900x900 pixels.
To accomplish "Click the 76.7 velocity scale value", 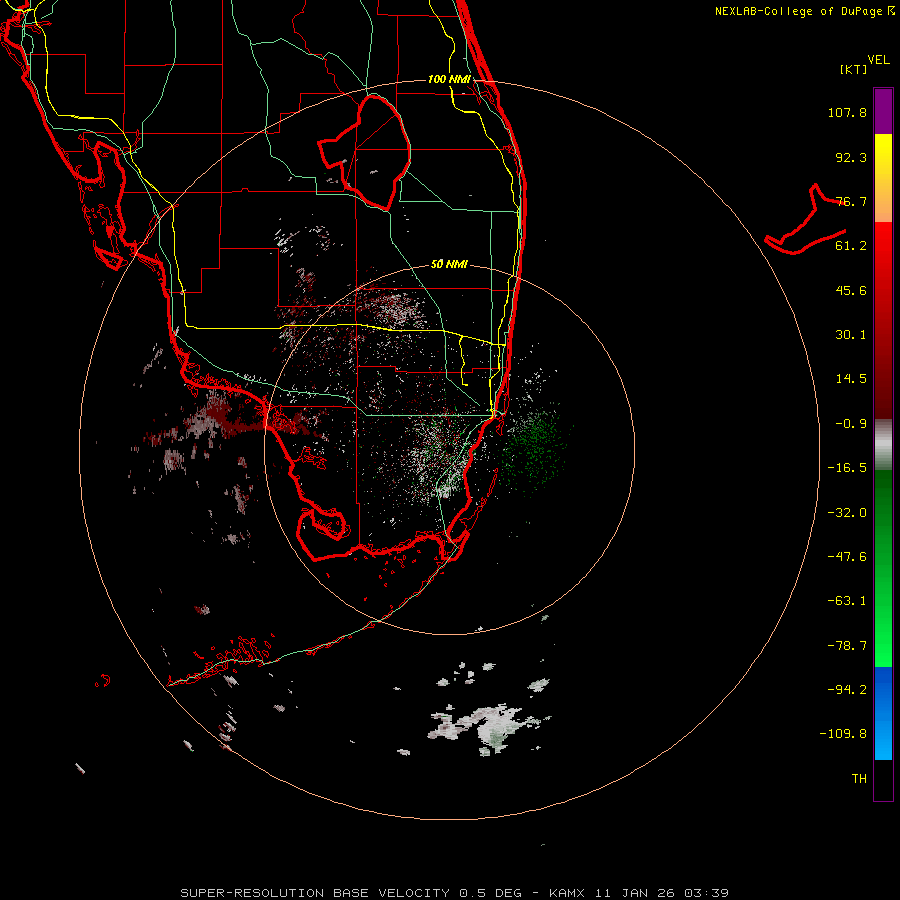I will [x=851, y=201].
